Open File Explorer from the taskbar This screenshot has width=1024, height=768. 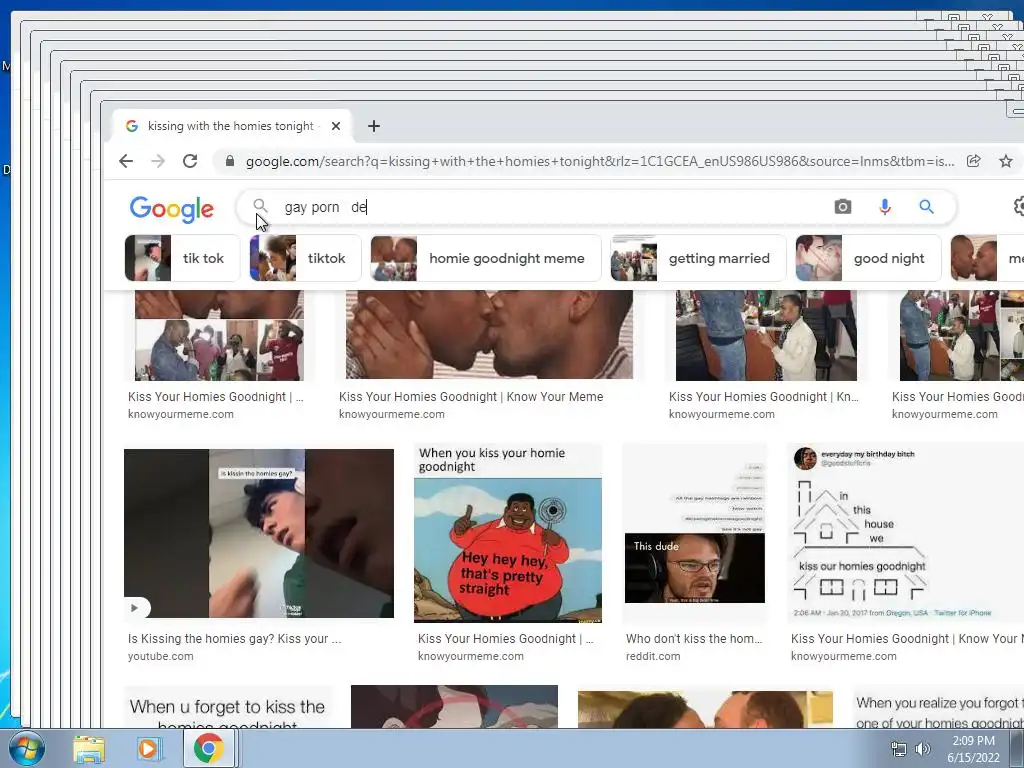click(x=89, y=748)
